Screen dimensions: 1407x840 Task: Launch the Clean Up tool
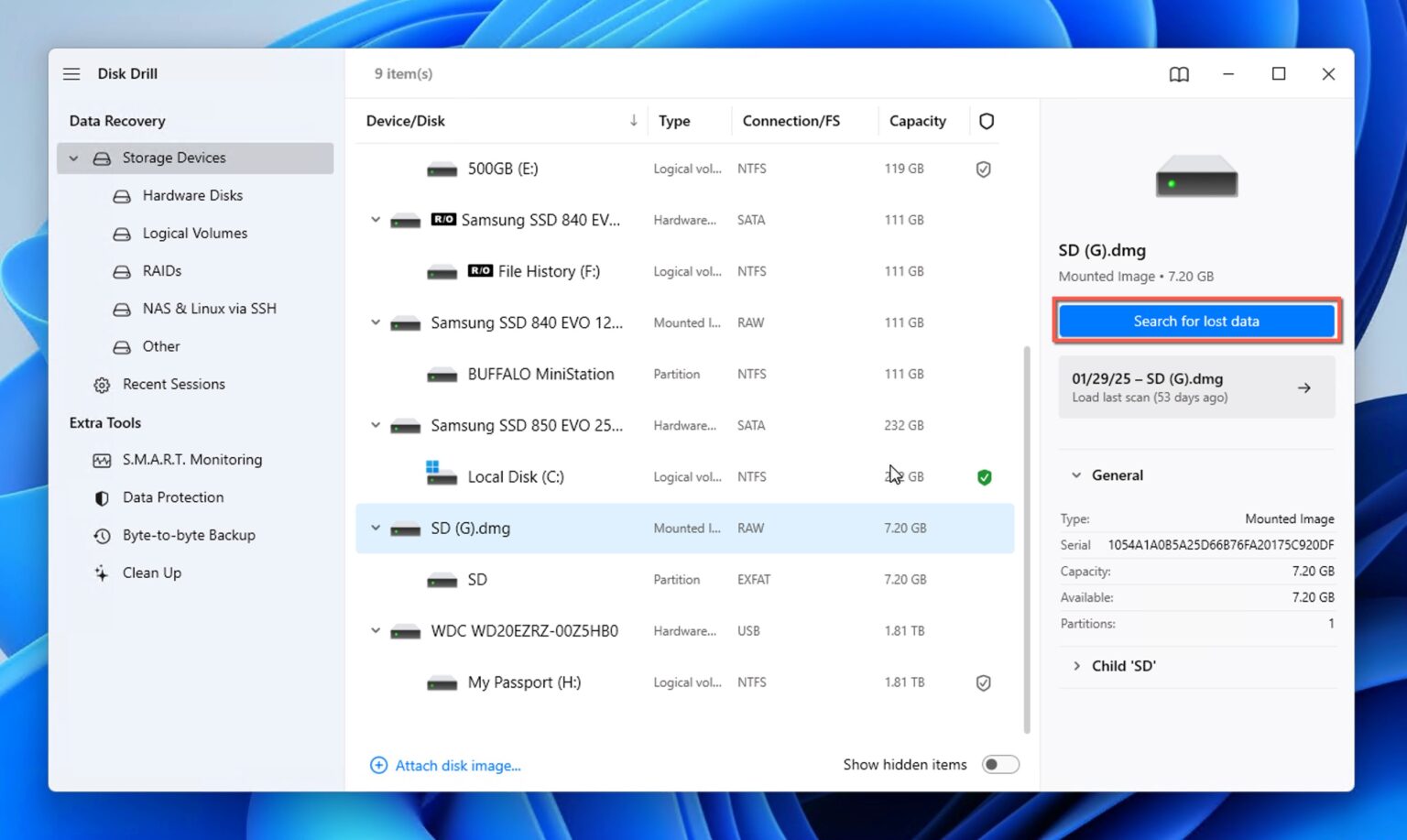[151, 573]
